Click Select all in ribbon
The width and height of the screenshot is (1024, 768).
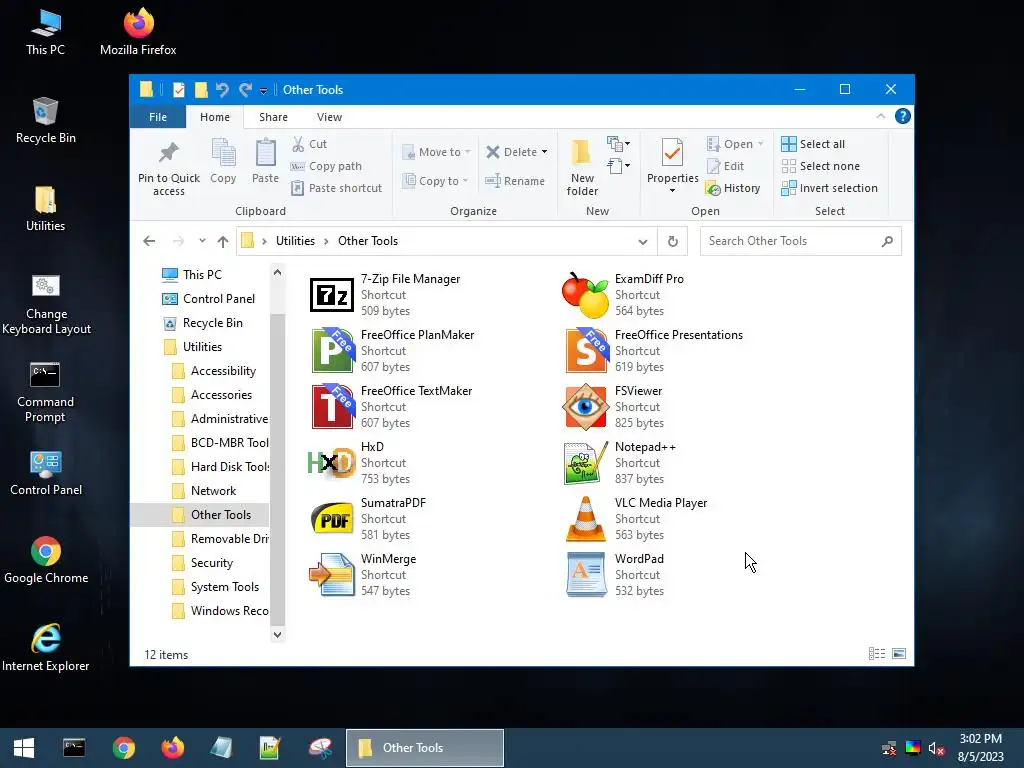[x=813, y=144]
